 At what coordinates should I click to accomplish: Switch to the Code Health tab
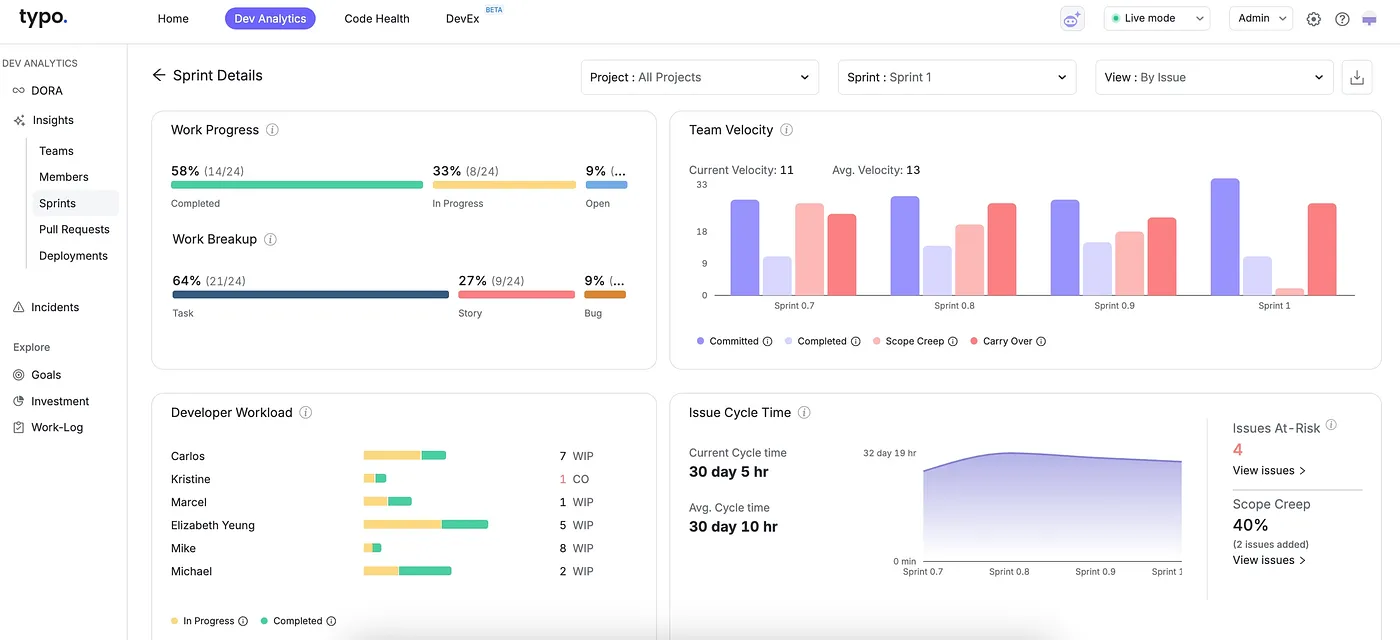(x=377, y=19)
